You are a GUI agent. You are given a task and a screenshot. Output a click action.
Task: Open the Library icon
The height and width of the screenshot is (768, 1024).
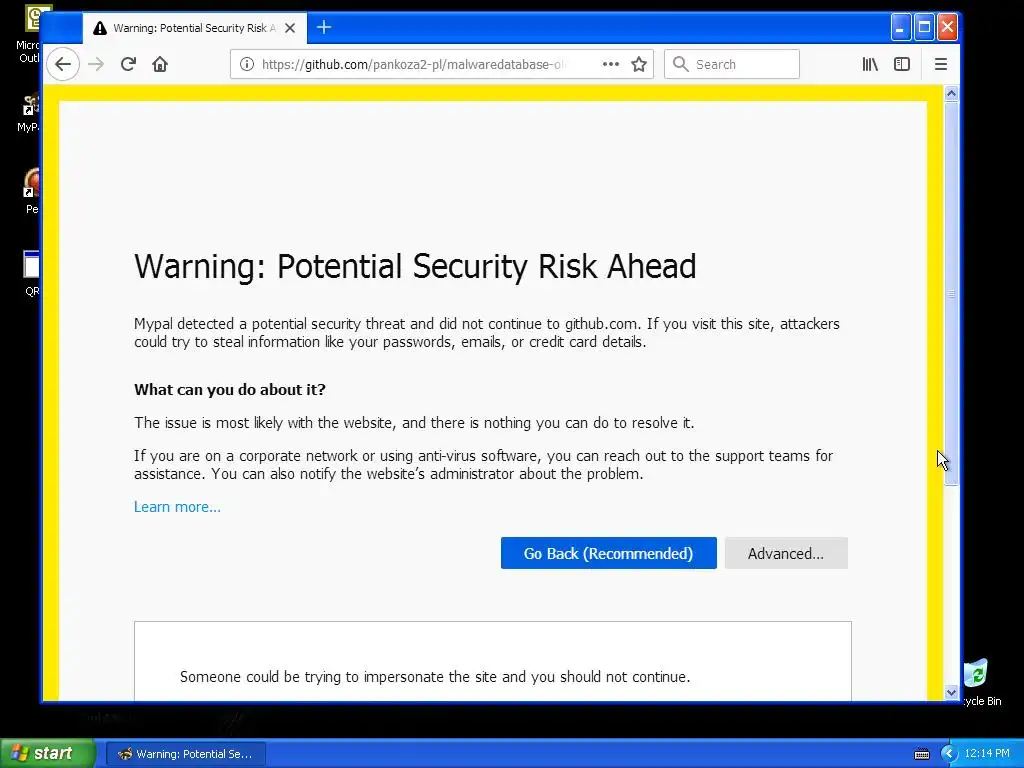(870, 64)
